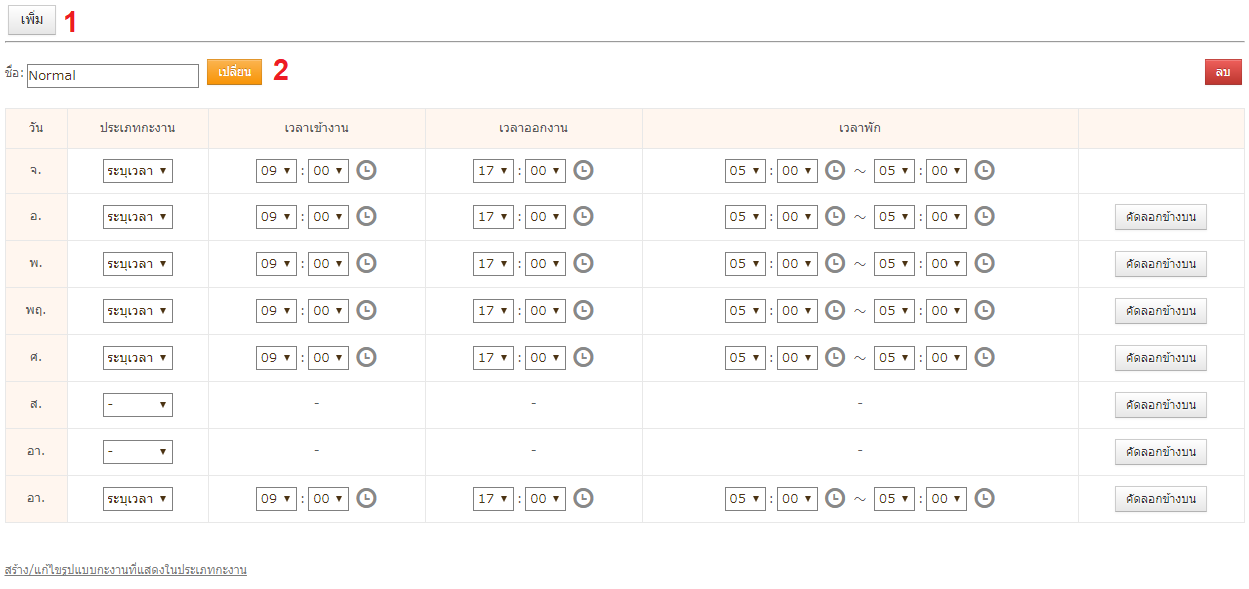The height and width of the screenshot is (589, 1249).
Task: Expand Tuesday (อ.) start hour dropdown
Action: (276, 217)
